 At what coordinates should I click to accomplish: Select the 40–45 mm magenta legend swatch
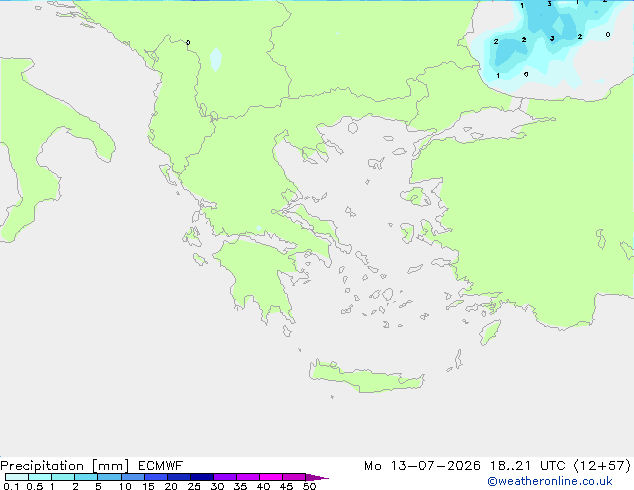(271, 477)
